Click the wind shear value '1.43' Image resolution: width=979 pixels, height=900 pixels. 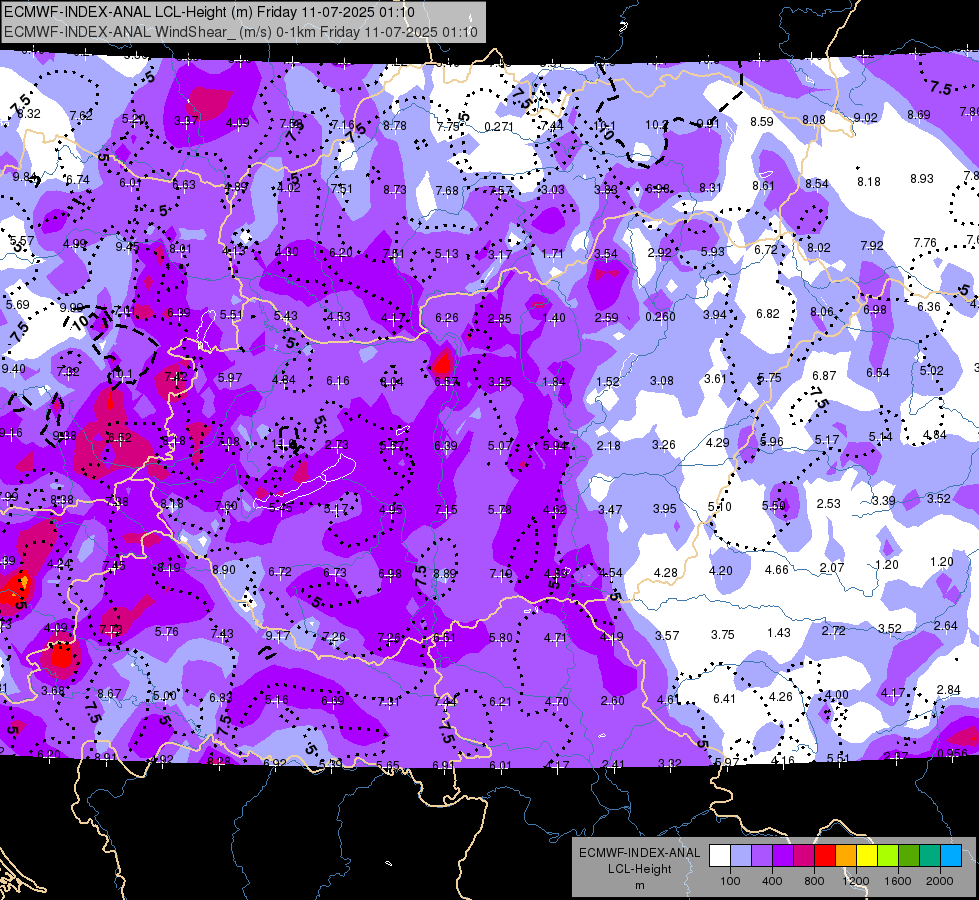tap(779, 633)
